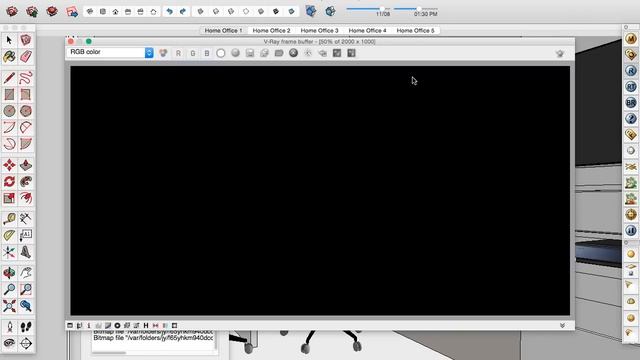Switch frame buffer to alpha channel

coord(221,53)
